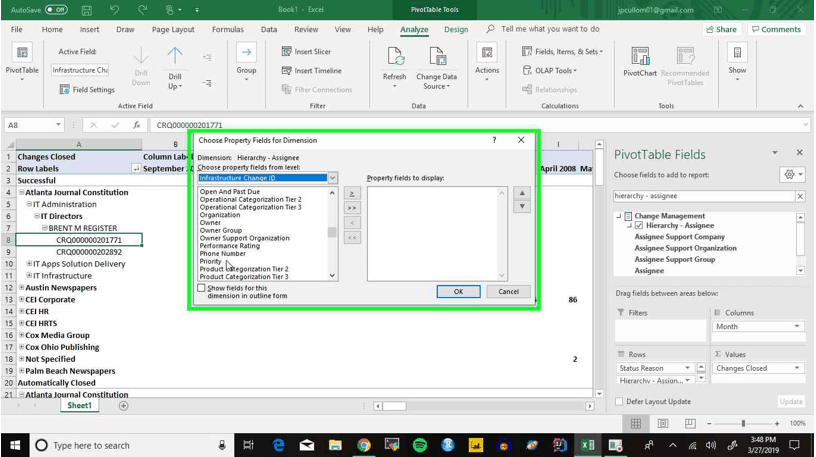This screenshot has width=816, height=457.
Task: Open the View tab
Action: 342,30
